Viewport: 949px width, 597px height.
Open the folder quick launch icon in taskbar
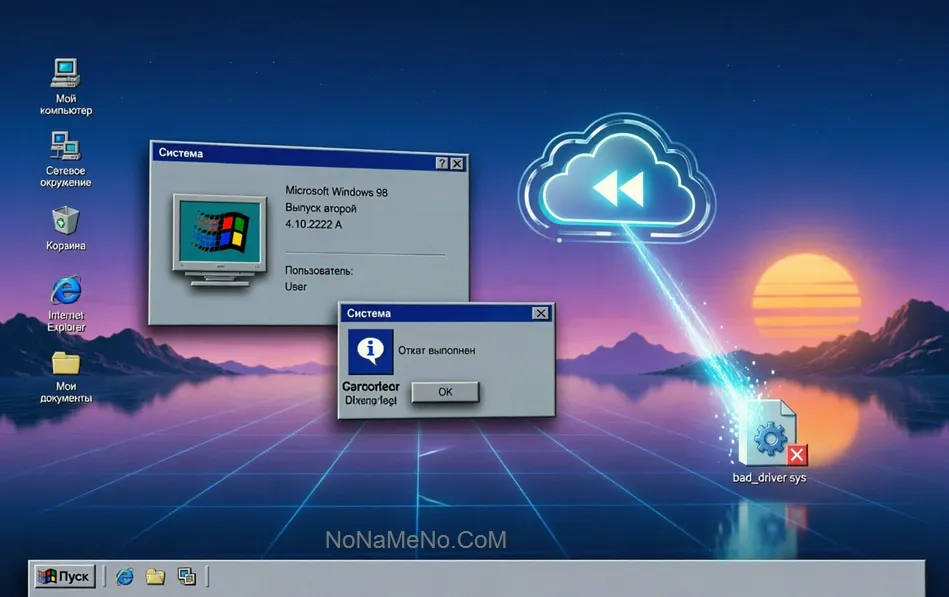coord(156,576)
